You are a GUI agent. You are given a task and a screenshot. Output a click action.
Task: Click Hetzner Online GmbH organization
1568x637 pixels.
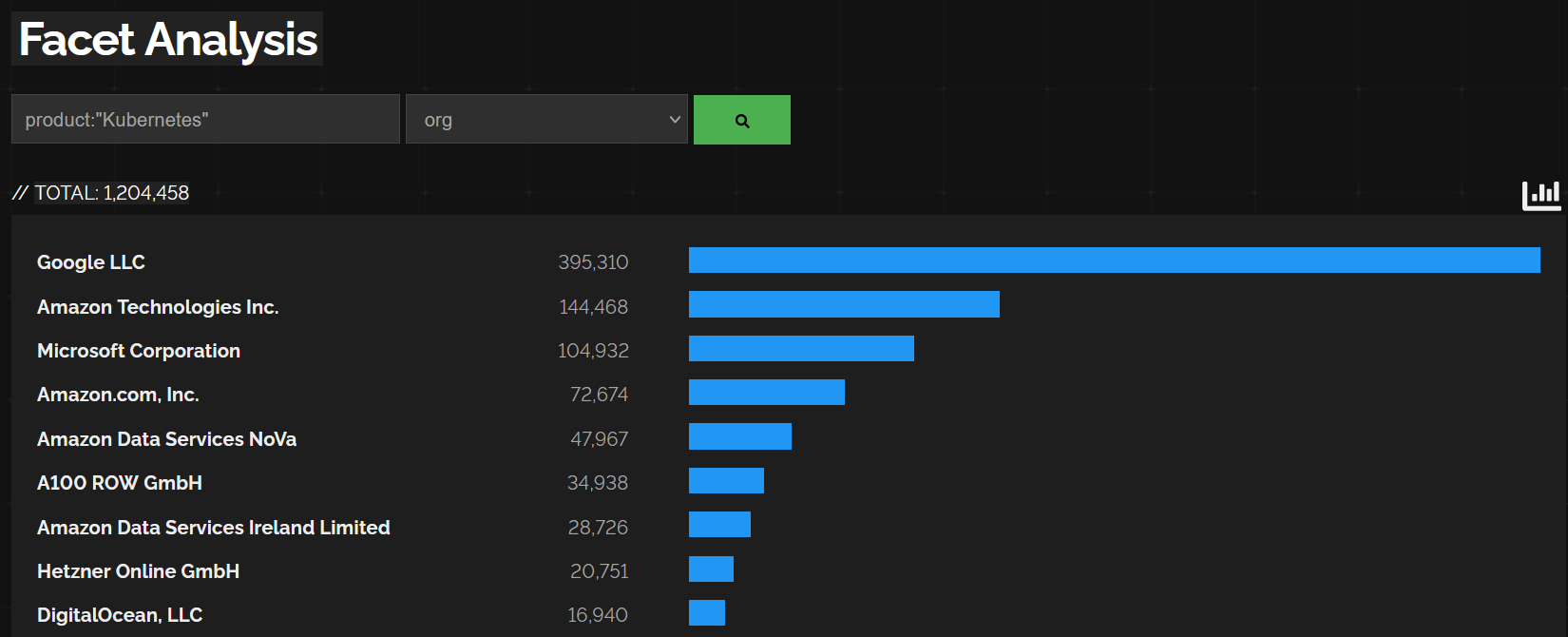click(x=138, y=571)
